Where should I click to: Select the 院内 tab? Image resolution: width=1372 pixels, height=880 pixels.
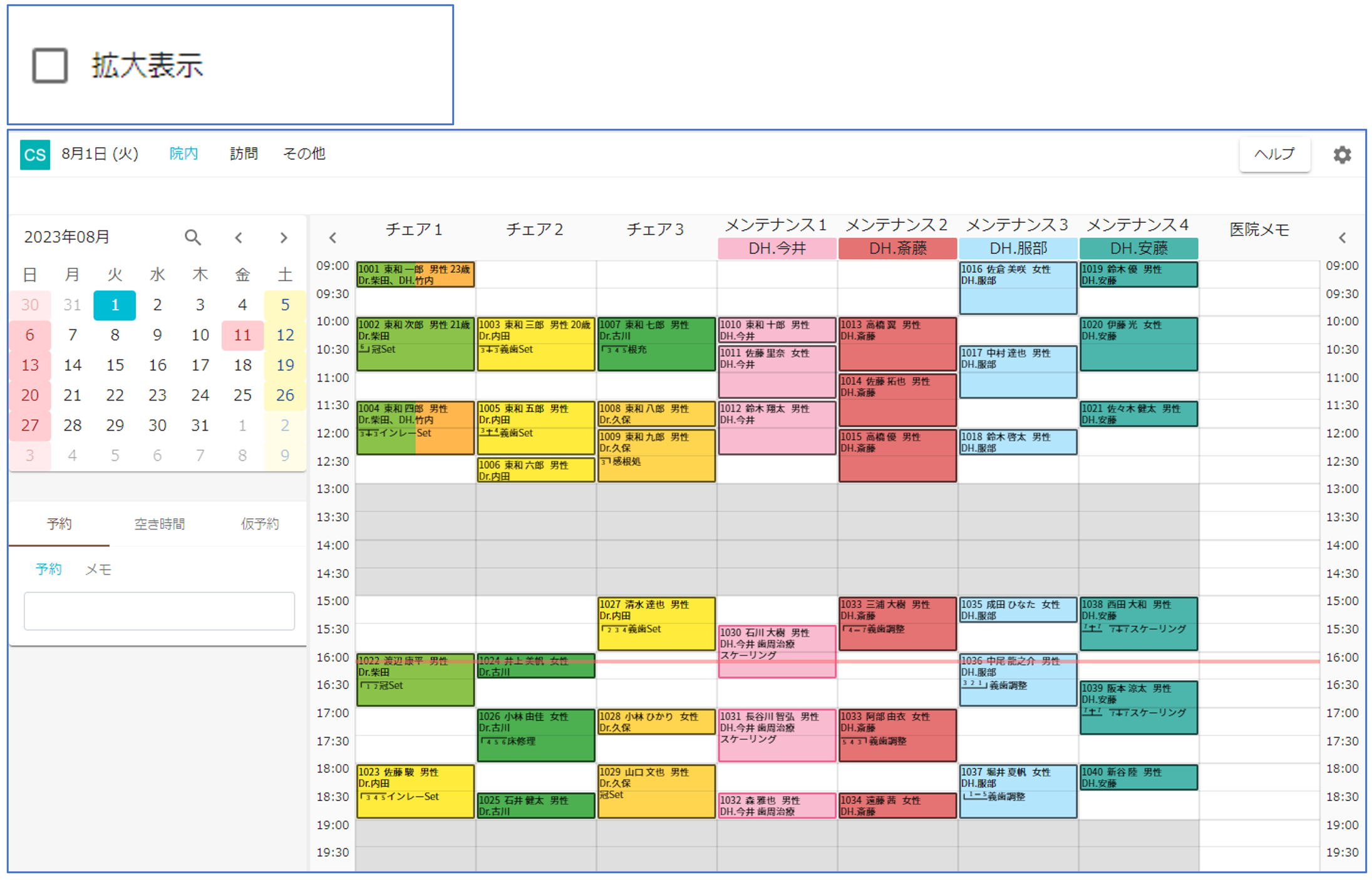point(183,153)
